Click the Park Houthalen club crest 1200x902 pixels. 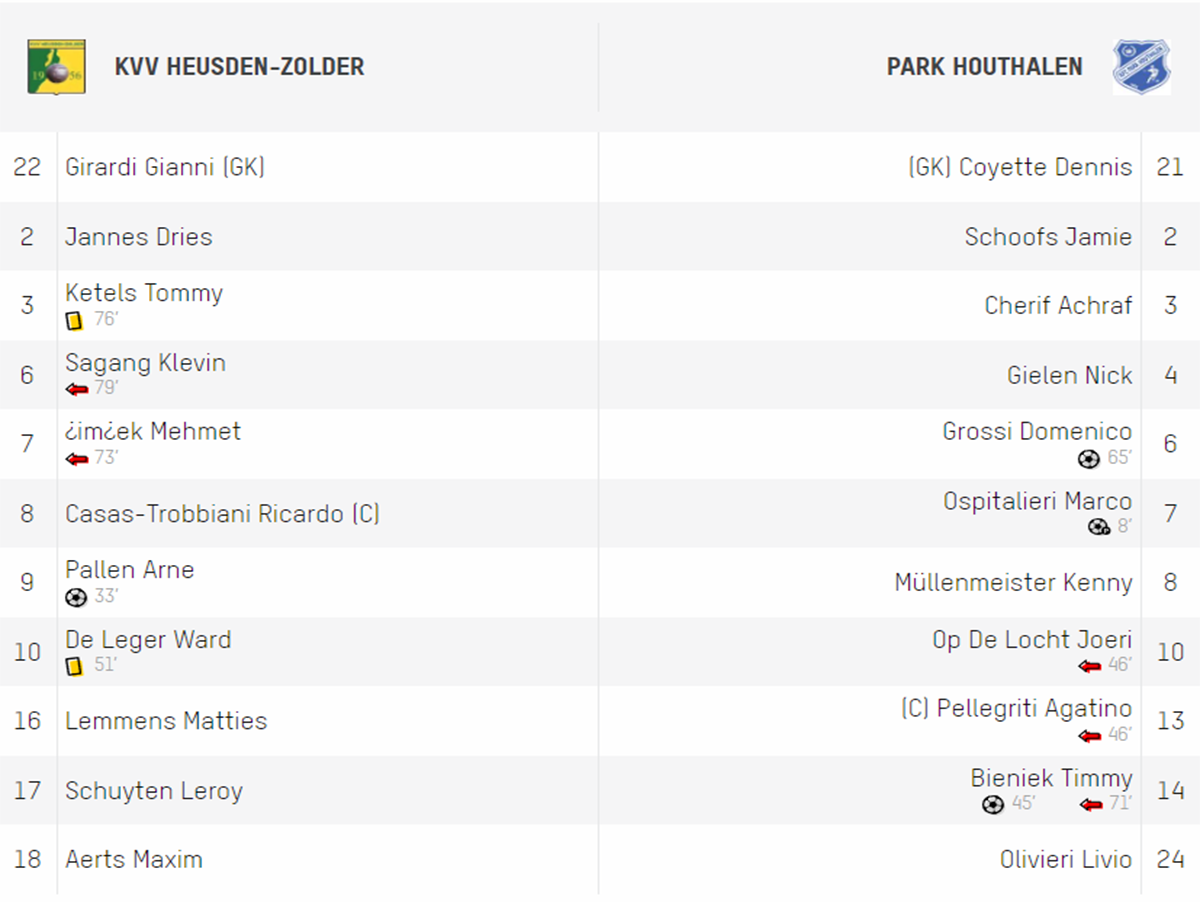[x=1142, y=67]
